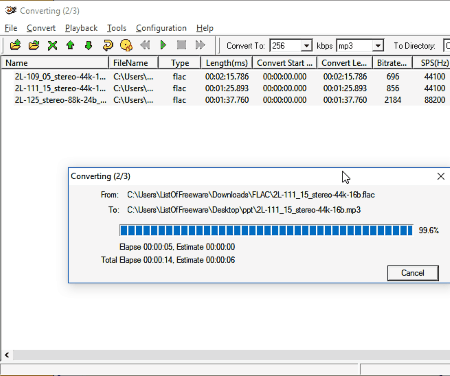Click the To output path in dialog

pos(244,210)
